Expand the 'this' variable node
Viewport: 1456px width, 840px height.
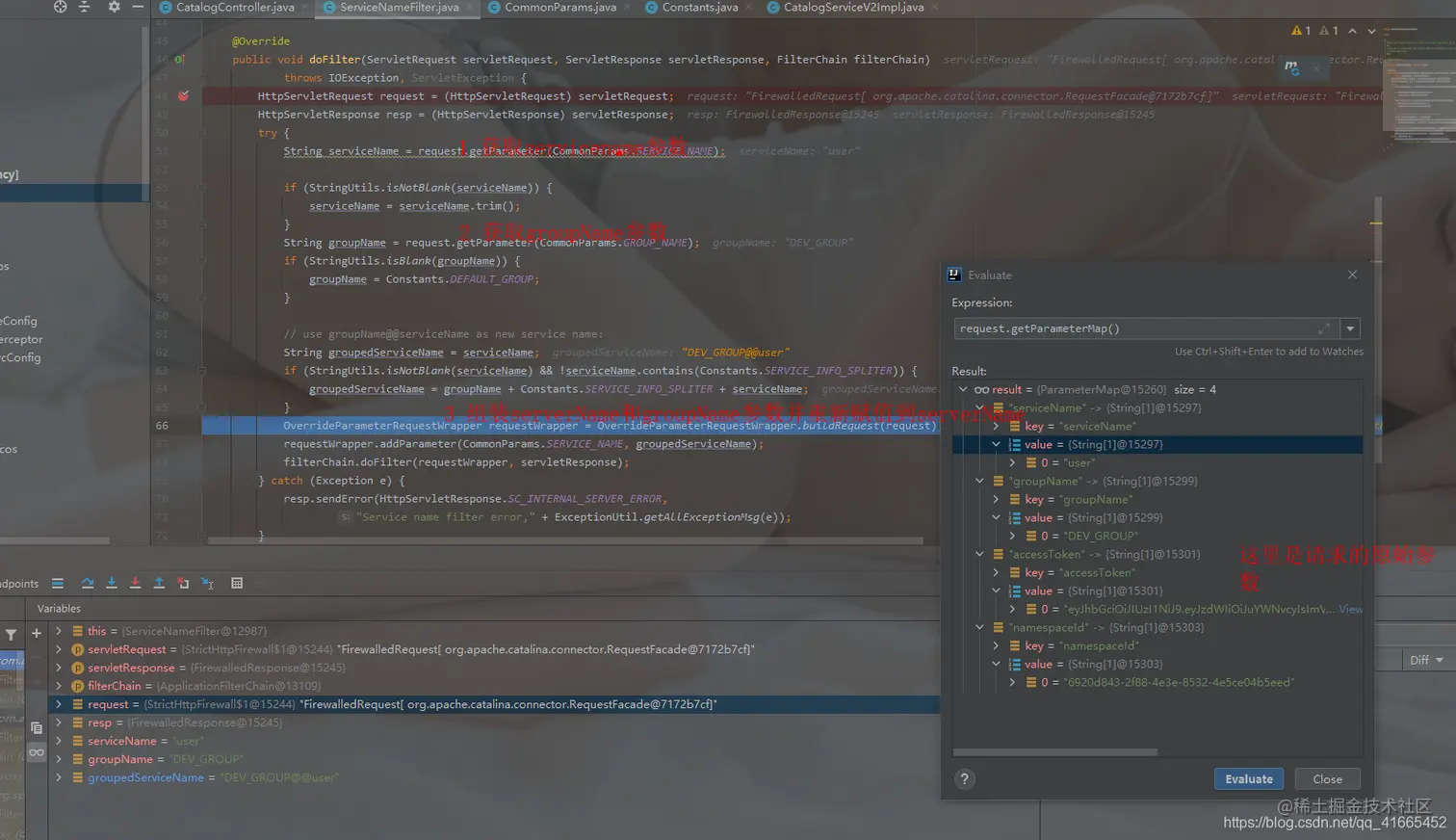[x=59, y=631]
